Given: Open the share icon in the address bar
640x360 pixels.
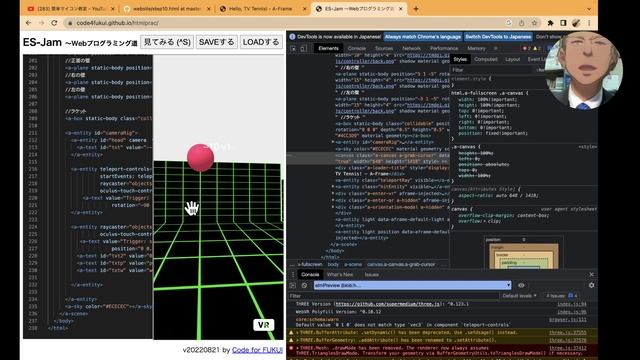Looking at the screenshot, I should (521, 23).
